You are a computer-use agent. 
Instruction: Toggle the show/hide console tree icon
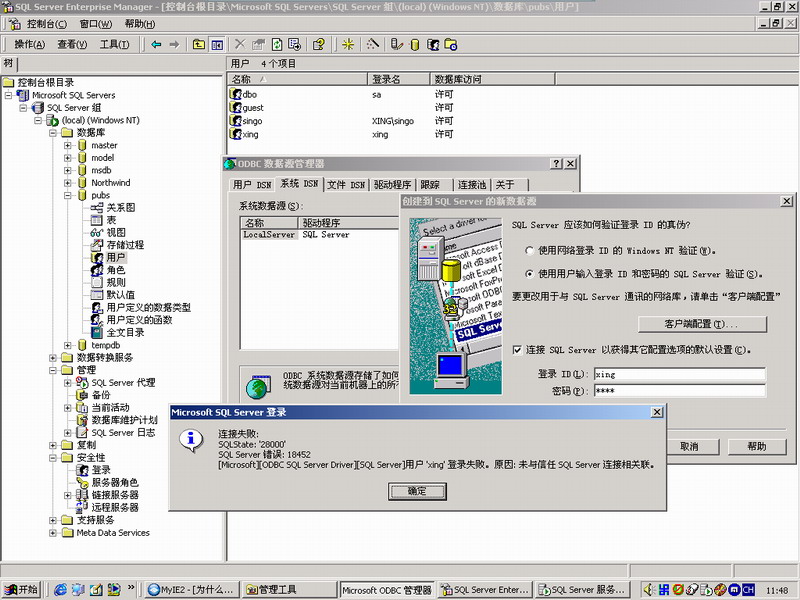217,45
